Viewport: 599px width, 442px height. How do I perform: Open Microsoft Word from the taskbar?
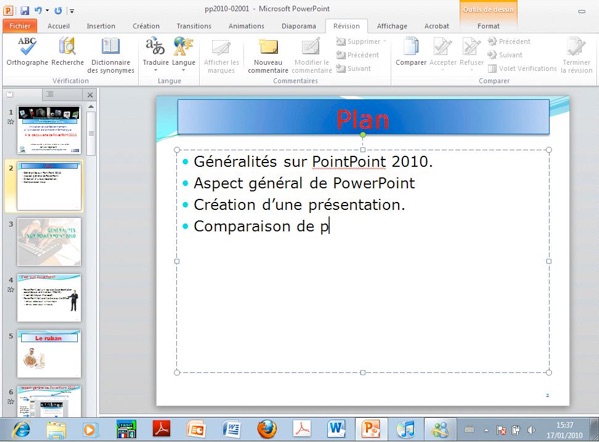click(337, 429)
